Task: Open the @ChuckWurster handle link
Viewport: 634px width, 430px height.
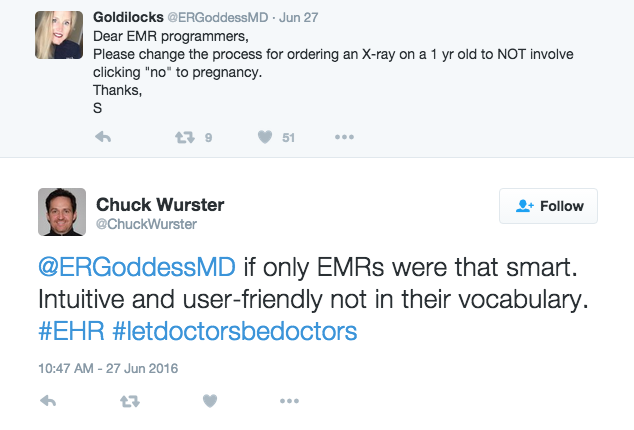Action: coord(146,225)
